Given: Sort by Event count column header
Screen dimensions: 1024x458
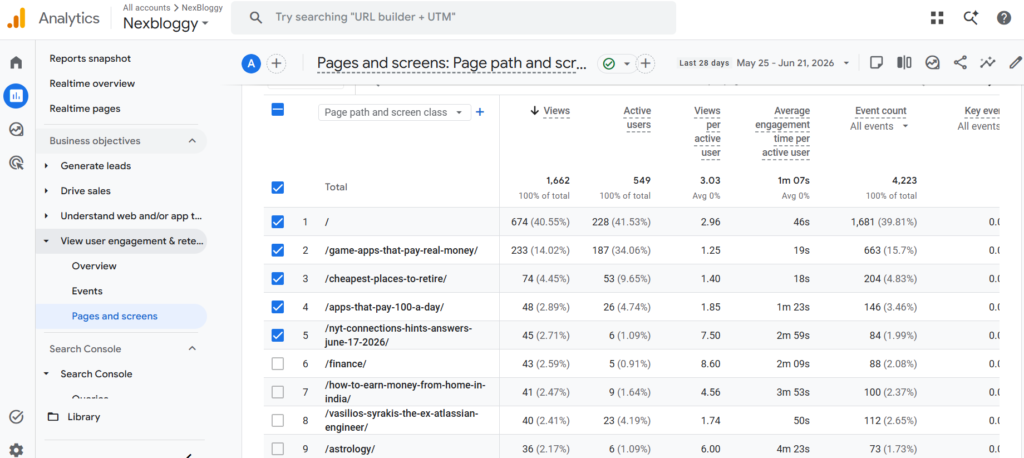Looking at the screenshot, I should point(880,111).
